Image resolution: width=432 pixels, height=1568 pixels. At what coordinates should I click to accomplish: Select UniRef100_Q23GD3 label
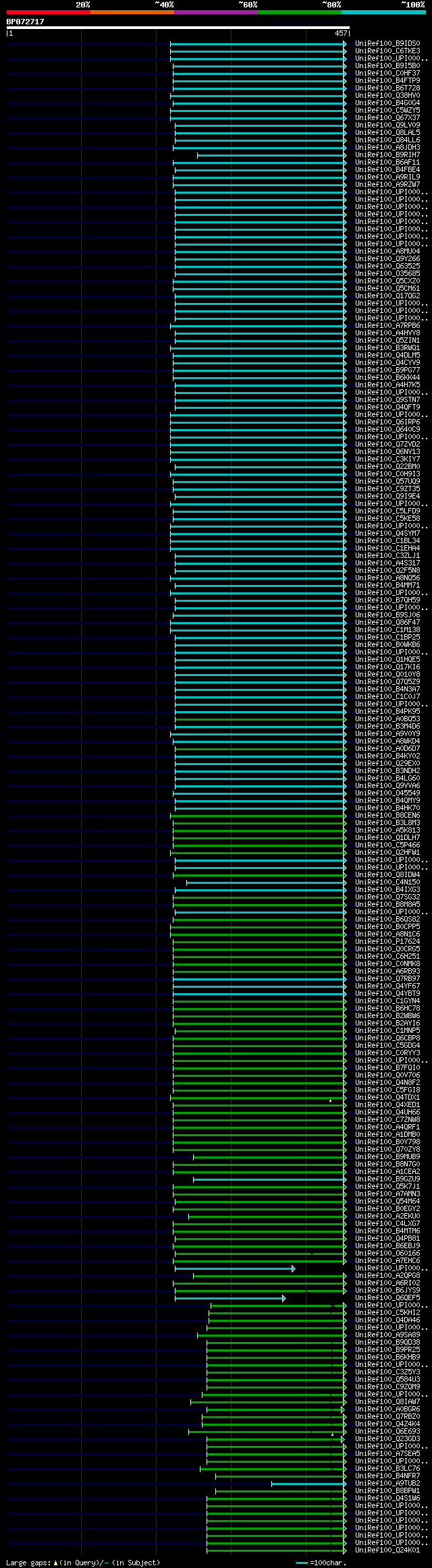click(x=387, y=1439)
